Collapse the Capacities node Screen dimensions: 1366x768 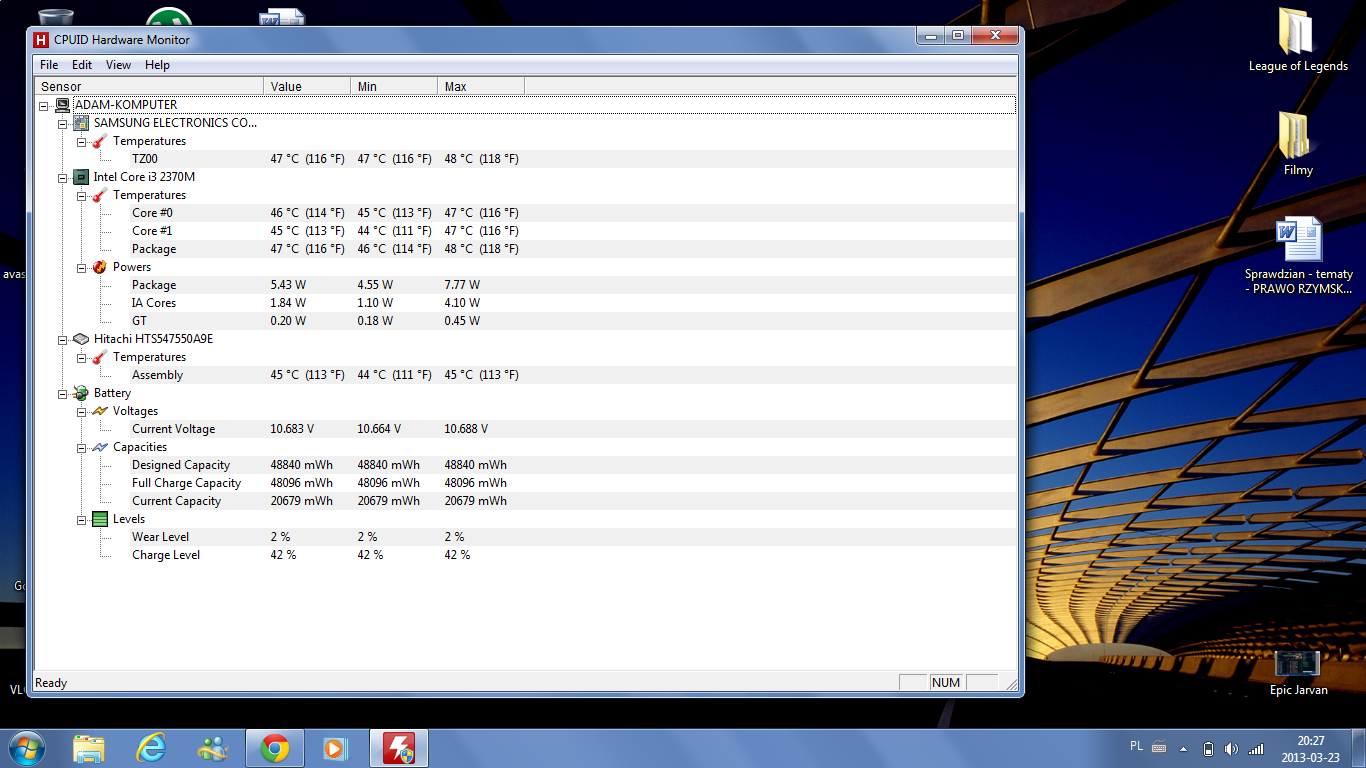pyautogui.click(x=82, y=447)
